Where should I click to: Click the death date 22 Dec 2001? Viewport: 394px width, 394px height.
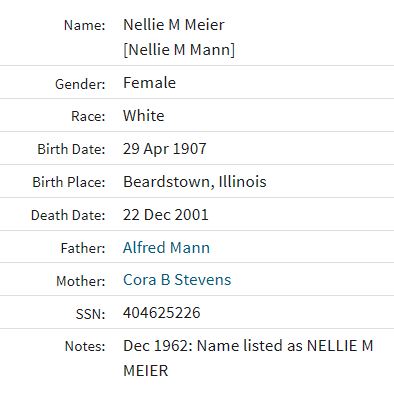click(x=166, y=215)
